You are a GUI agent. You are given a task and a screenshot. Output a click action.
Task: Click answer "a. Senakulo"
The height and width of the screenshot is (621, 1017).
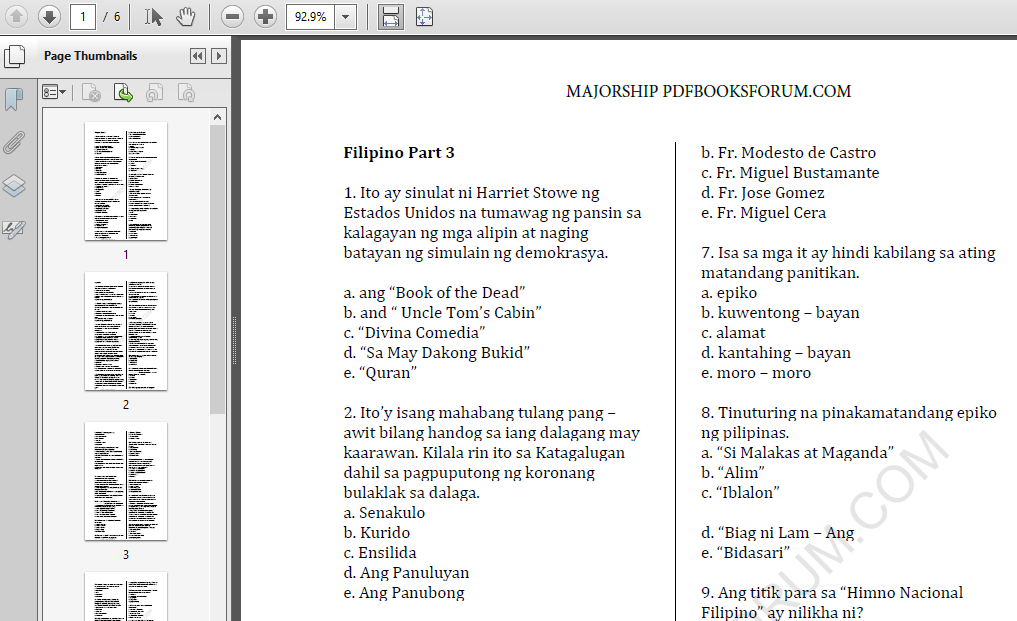tap(384, 513)
